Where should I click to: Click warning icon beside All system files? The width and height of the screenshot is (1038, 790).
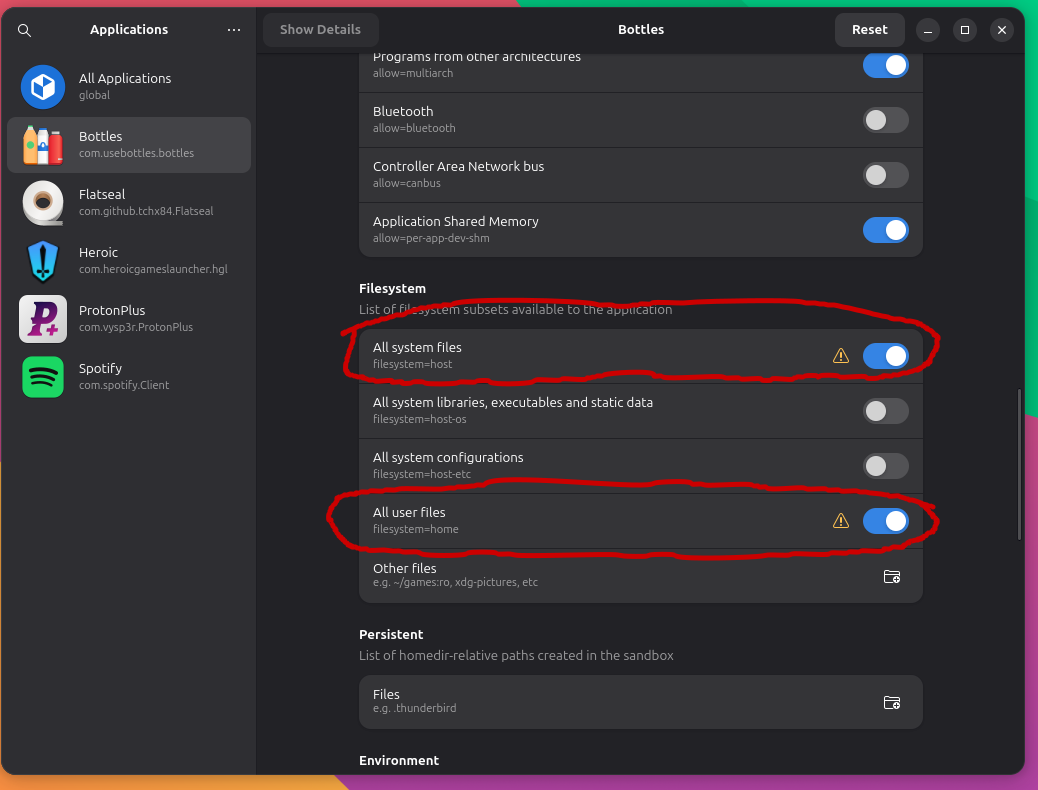click(841, 356)
